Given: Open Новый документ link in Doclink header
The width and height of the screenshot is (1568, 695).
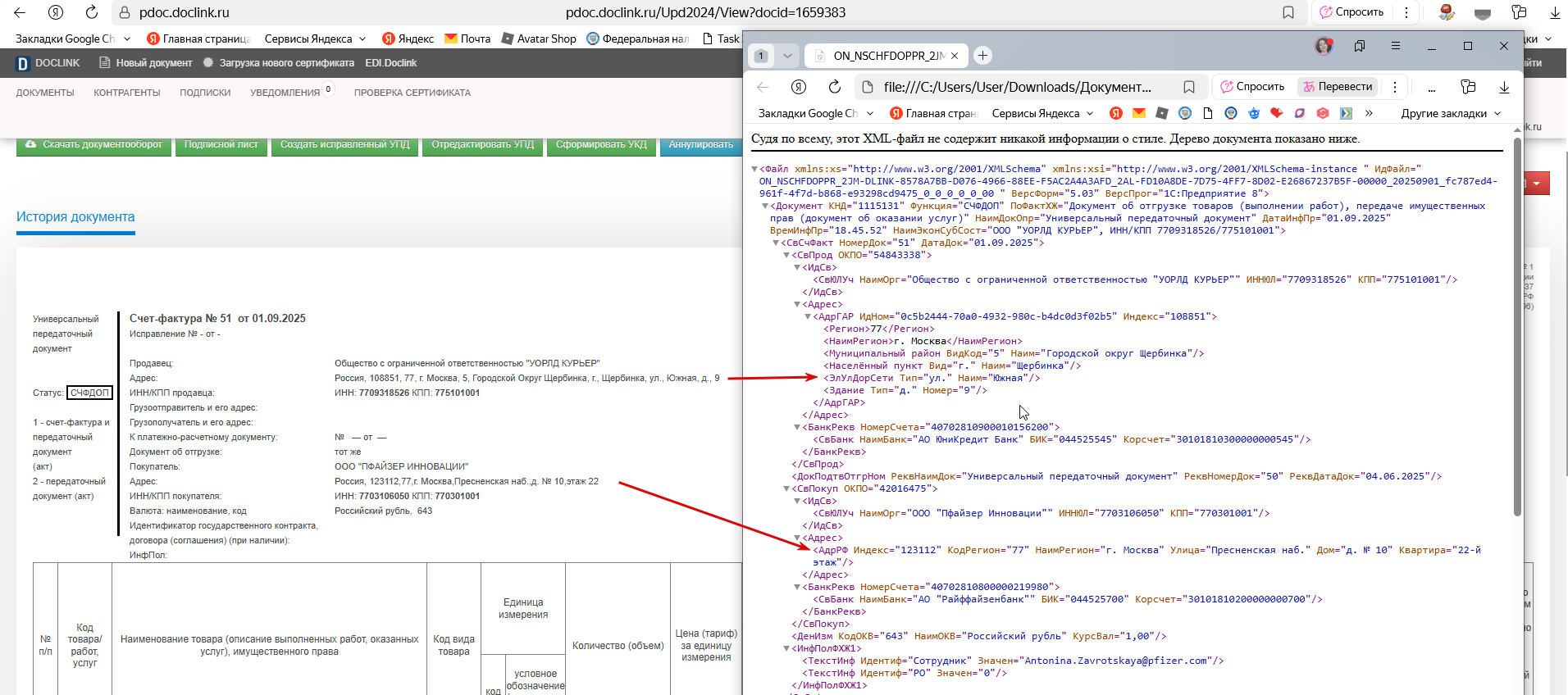Looking at the screenshot, I should click(x=146, y=63).
